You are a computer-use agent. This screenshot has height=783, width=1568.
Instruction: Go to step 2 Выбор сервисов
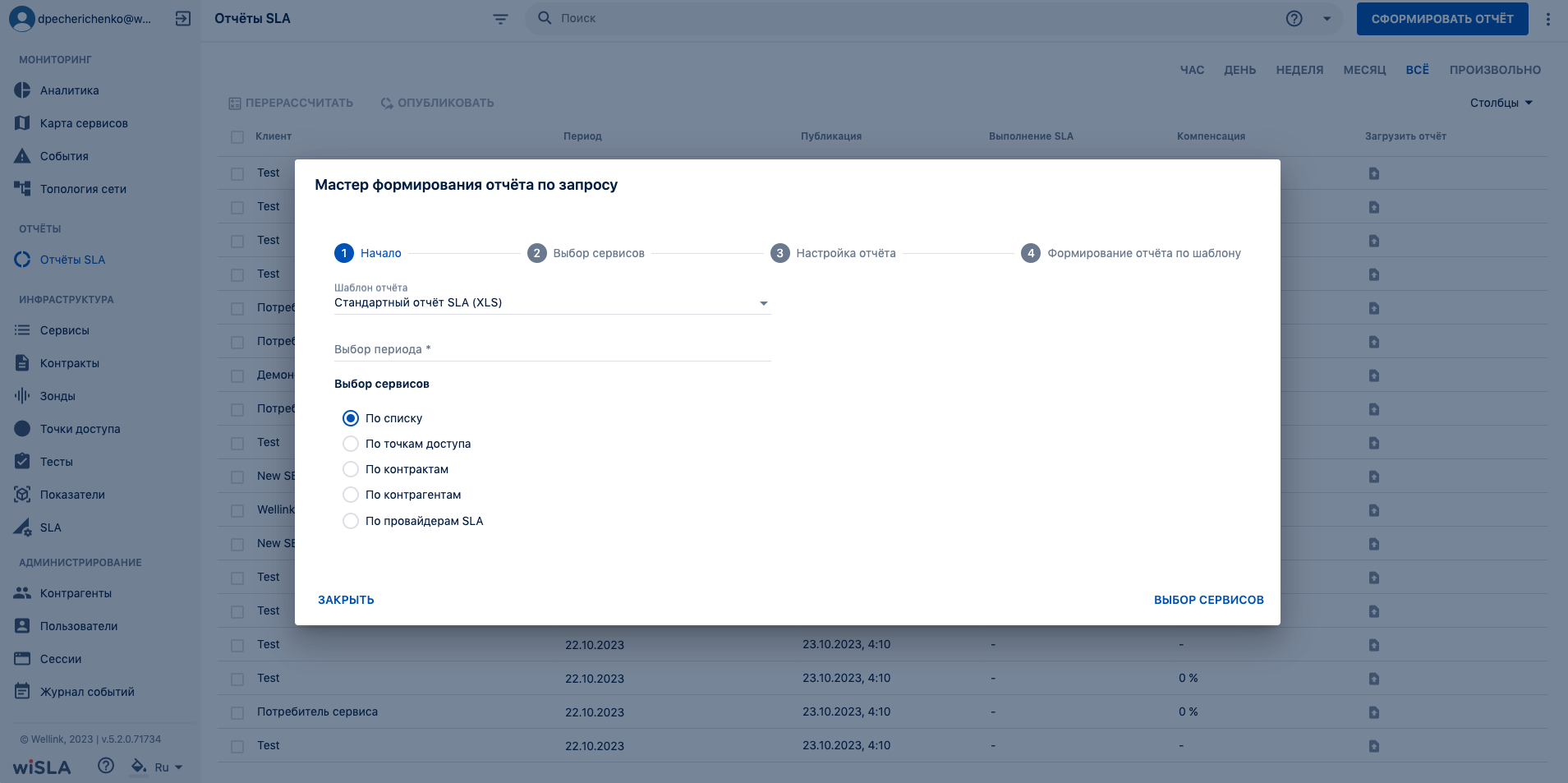(586, 253)
